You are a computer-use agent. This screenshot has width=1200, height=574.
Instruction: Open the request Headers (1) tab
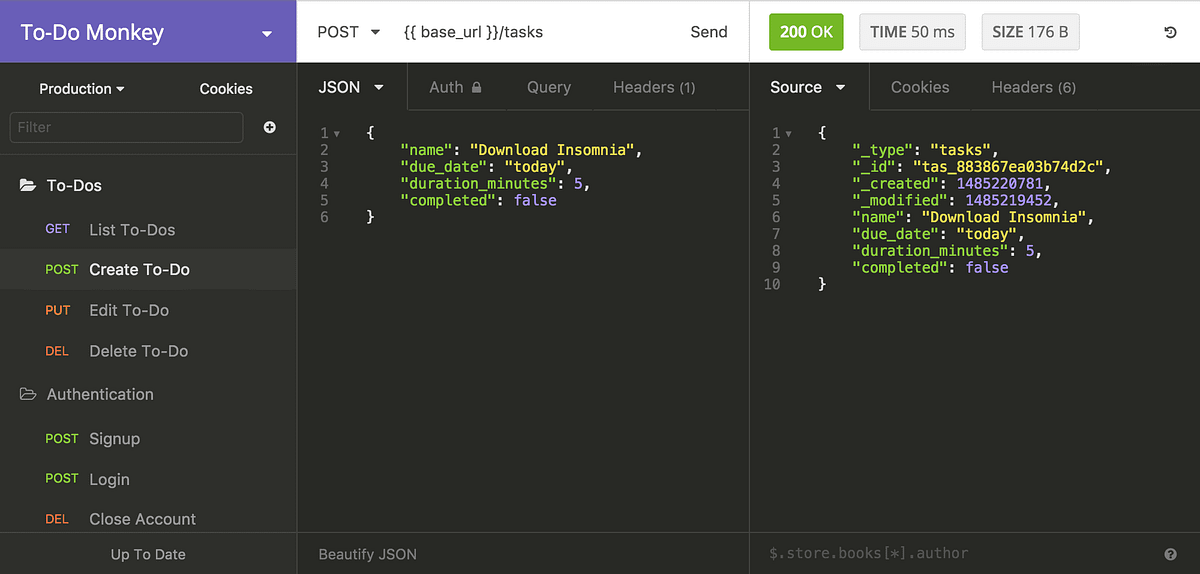(654, 87)
